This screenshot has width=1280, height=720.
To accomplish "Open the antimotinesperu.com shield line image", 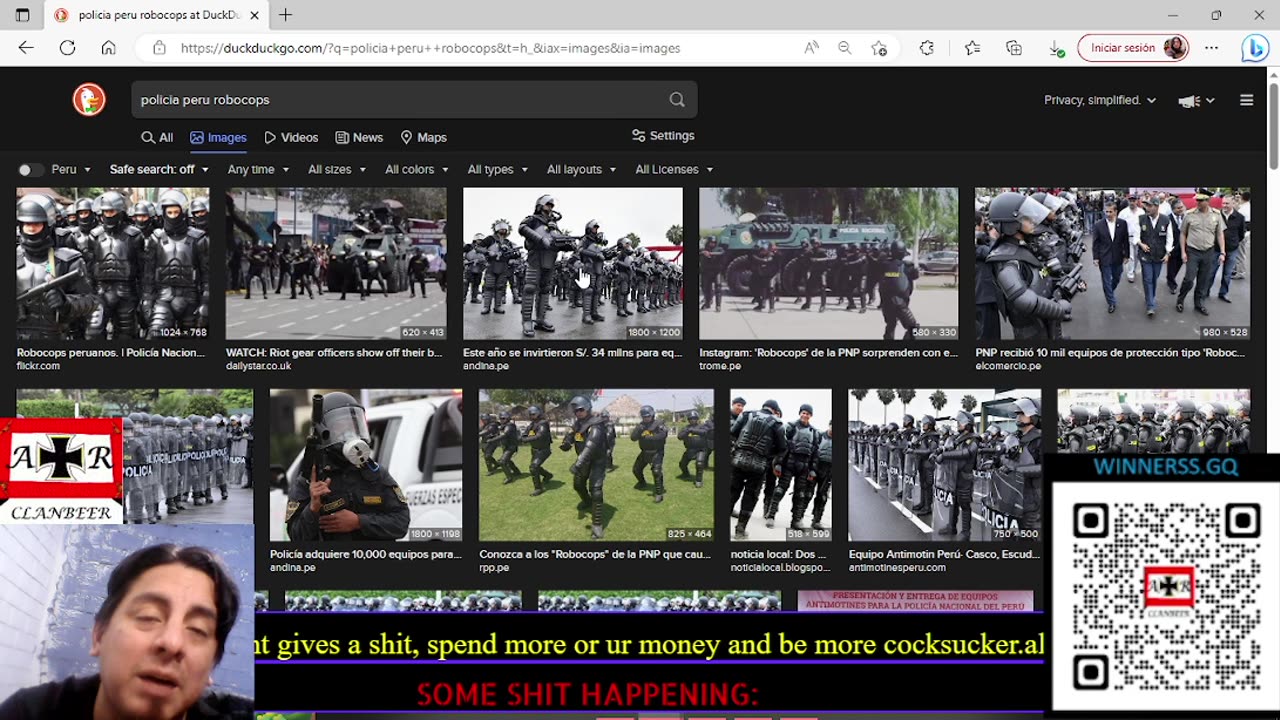I will pyautogui.click(x=945, y=465).
